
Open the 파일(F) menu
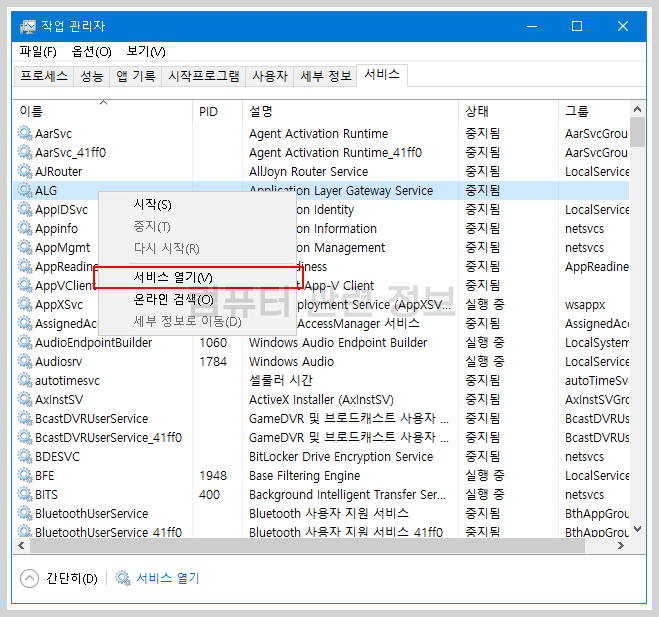coord(38,52)
